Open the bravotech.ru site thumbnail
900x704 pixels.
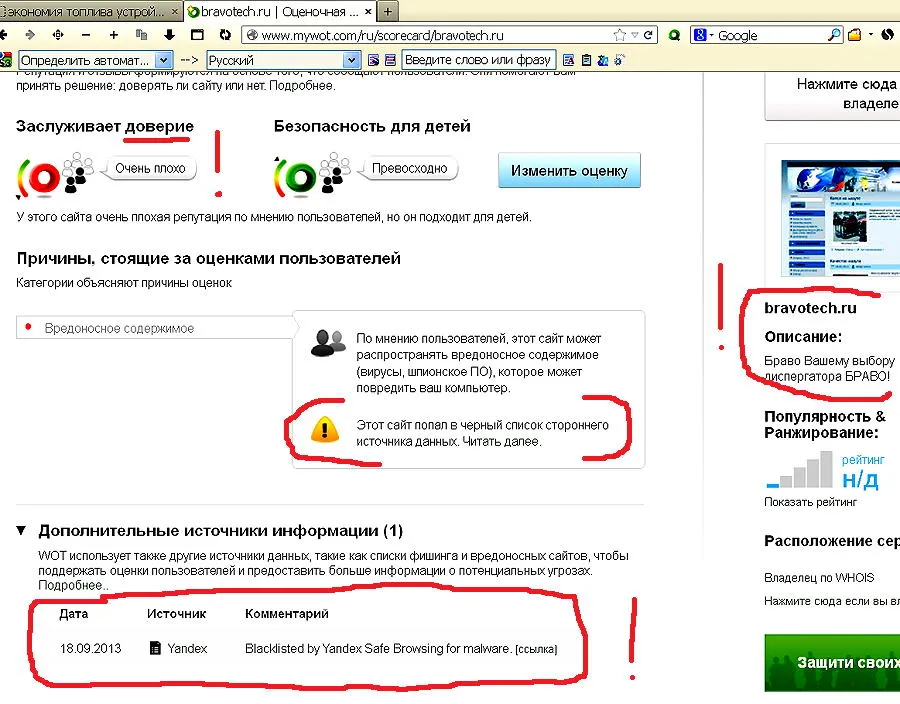(840, 218)
